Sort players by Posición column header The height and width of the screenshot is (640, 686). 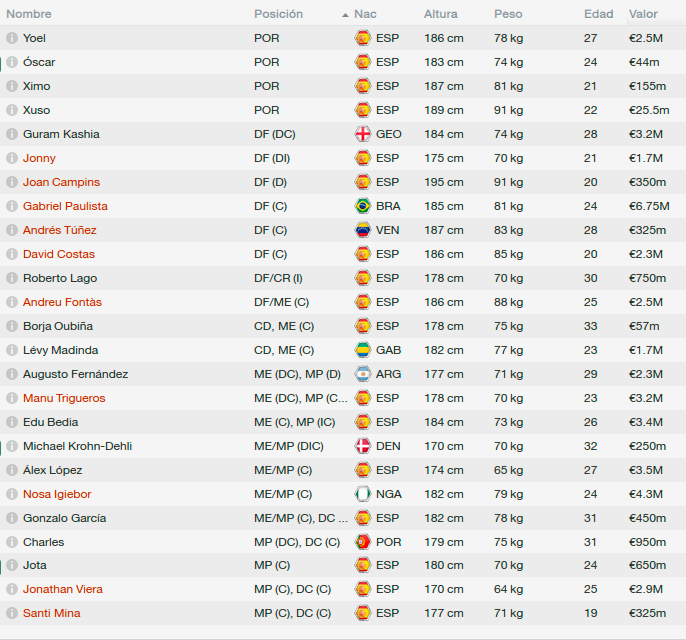278,14
